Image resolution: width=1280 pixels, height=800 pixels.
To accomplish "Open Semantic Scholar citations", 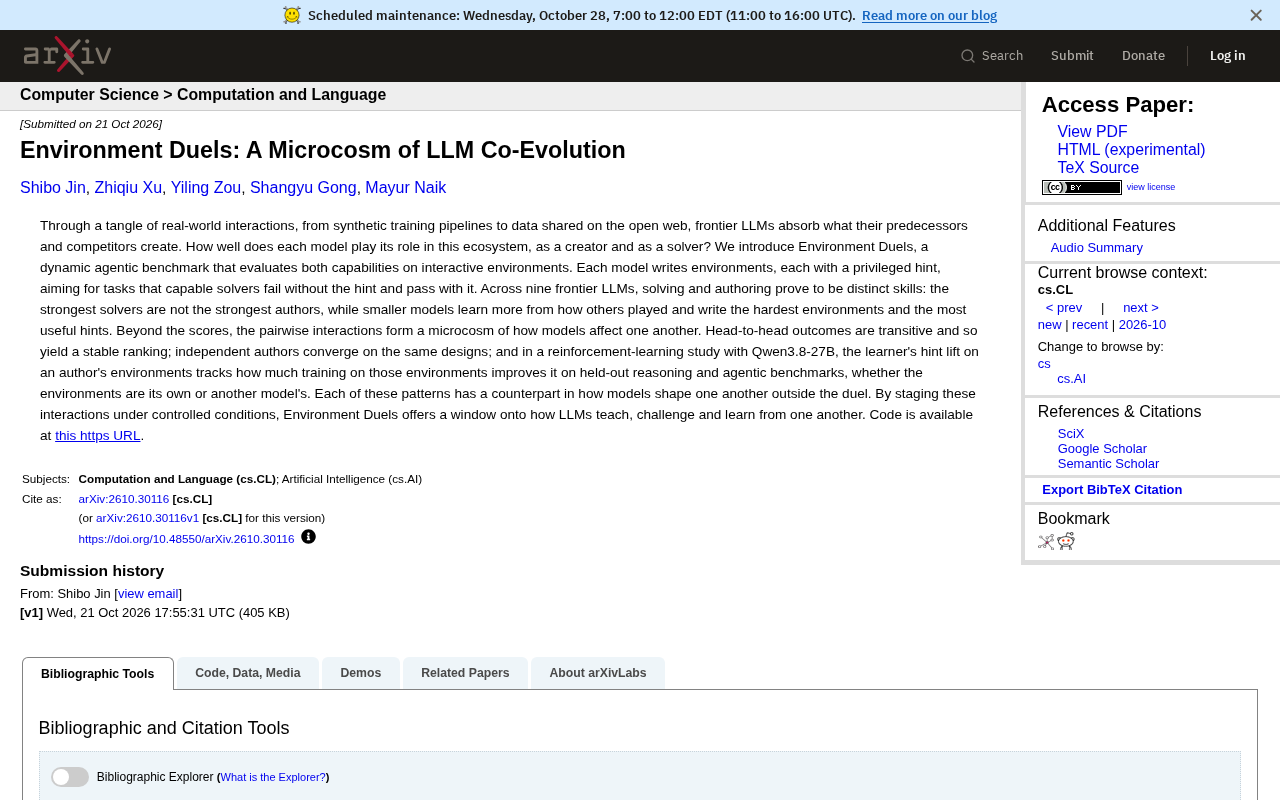I will [1108, 464].
